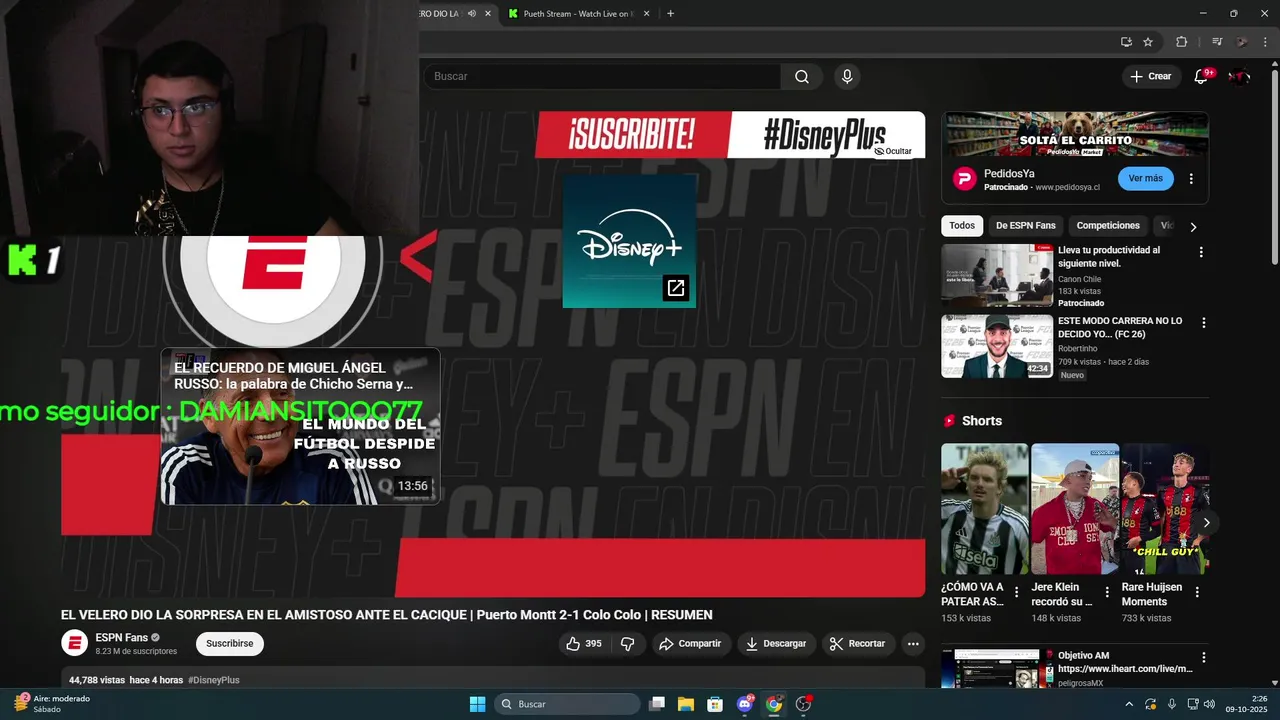This screenshot has width=1280, height=720.
Task: Open the PedidosYa Soltá el carrito ad banner
Action: 1075,135
